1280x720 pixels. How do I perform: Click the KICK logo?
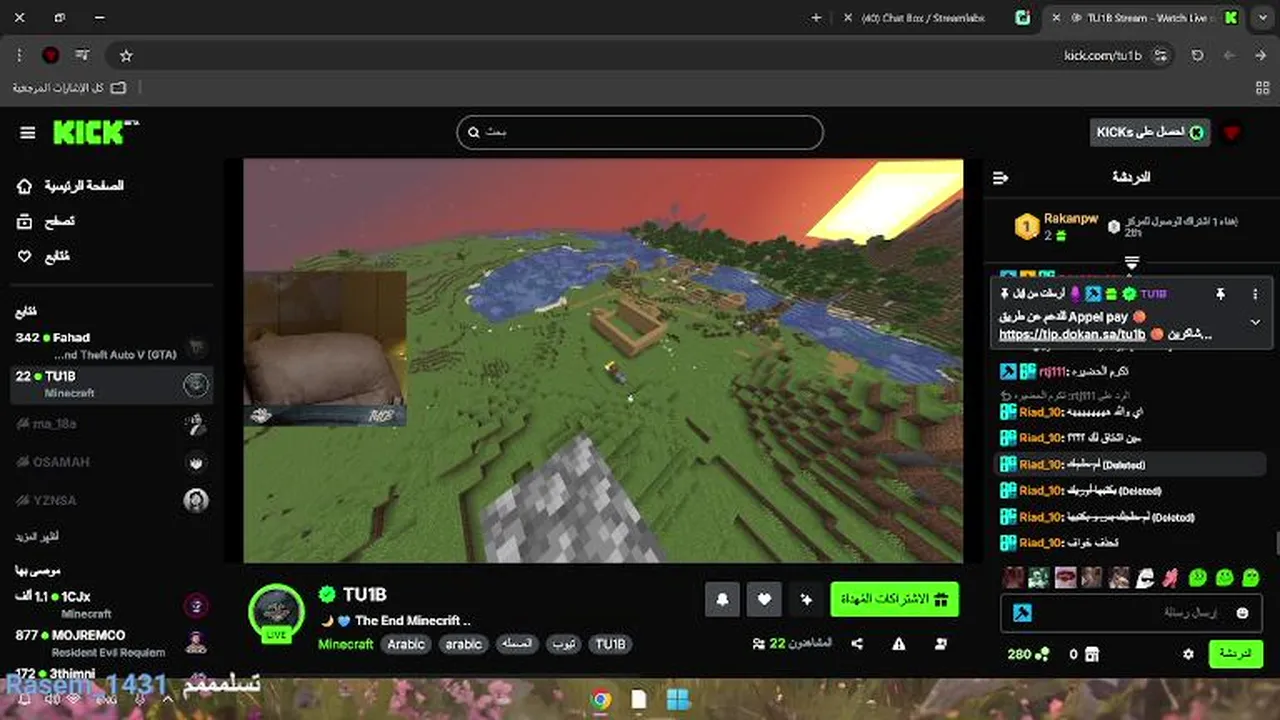click(93, 133)
